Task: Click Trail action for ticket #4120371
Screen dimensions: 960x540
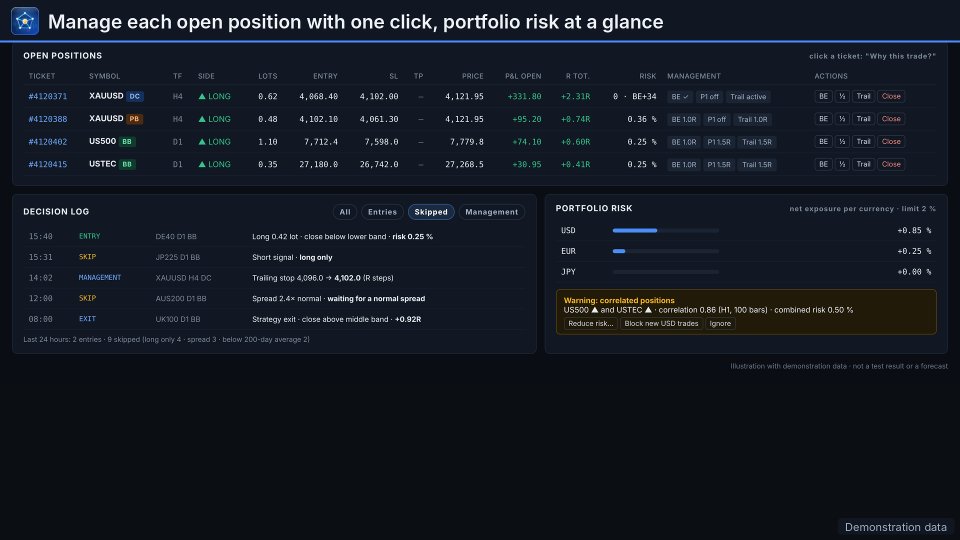Action: point(863,96)
